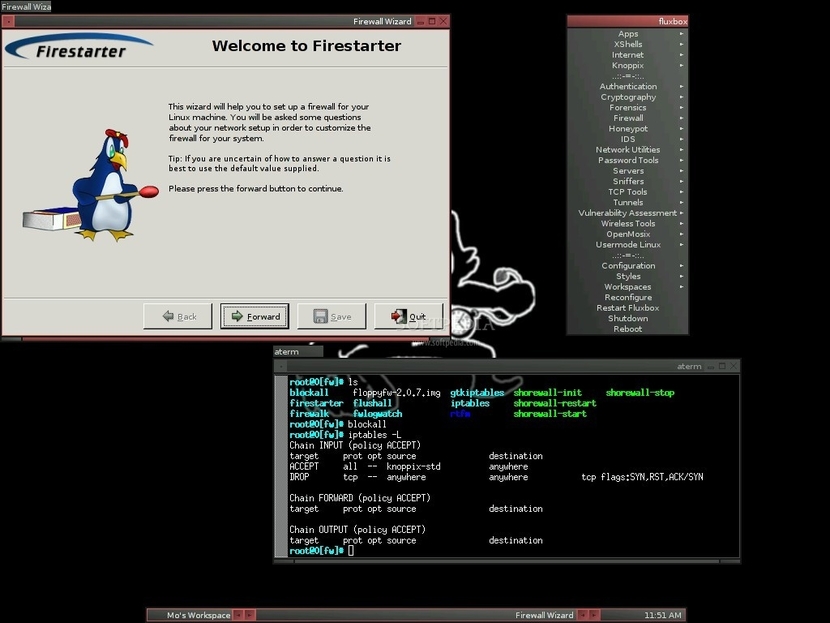Open the Knoppix submenu
Screen dimensions: 830x623
click(628, 65)
